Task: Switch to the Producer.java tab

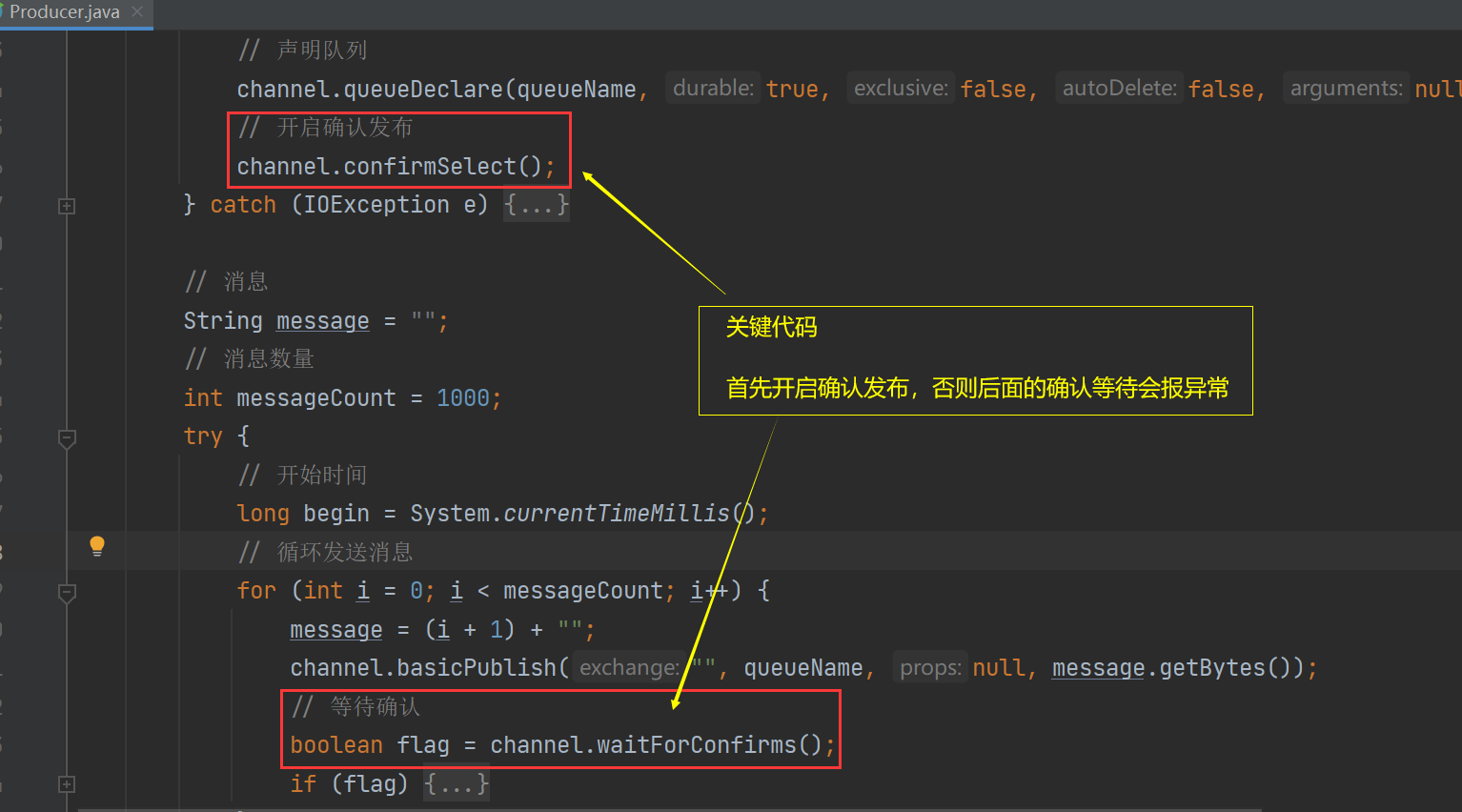Action: click(65, 12)
